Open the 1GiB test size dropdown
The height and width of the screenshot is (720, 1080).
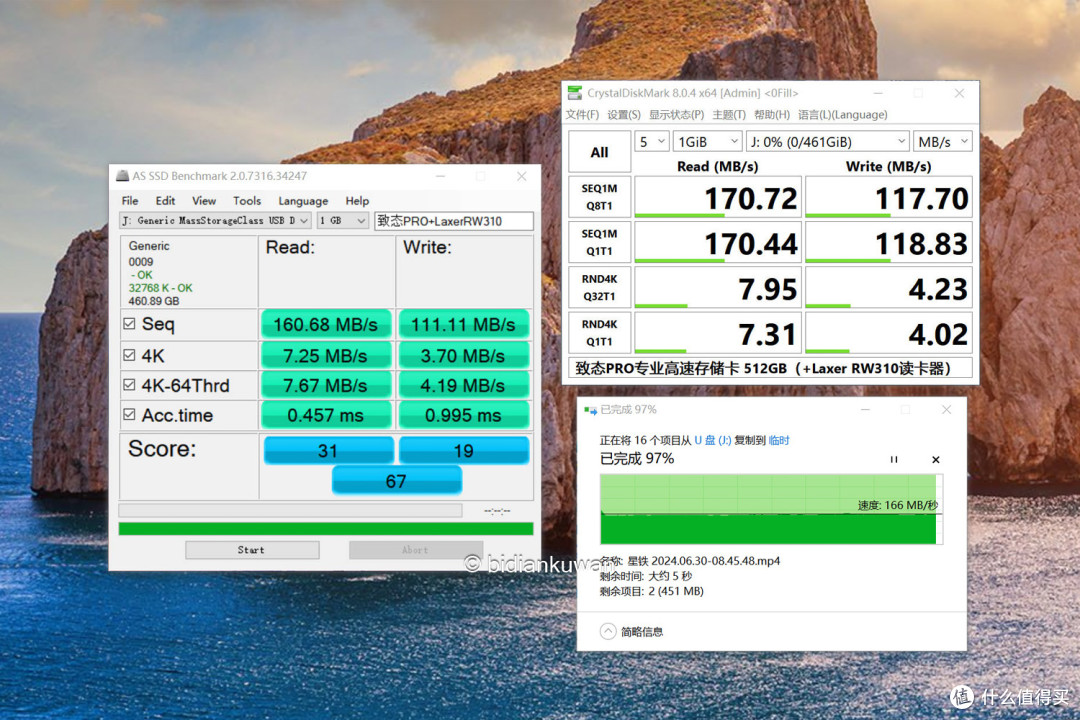point(707,142)
